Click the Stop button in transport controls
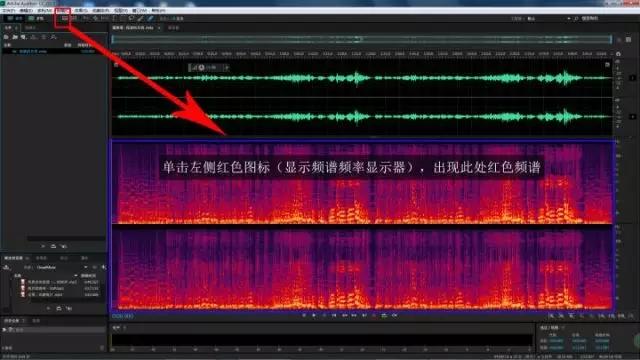Screen dimensions: 640x360 pyautogui.click(x=304, y=316)
